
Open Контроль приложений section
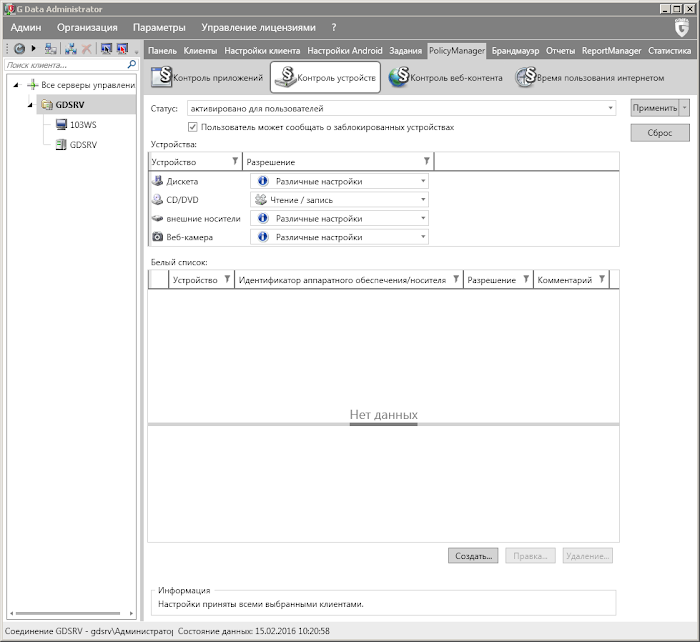tap(207, 77)
